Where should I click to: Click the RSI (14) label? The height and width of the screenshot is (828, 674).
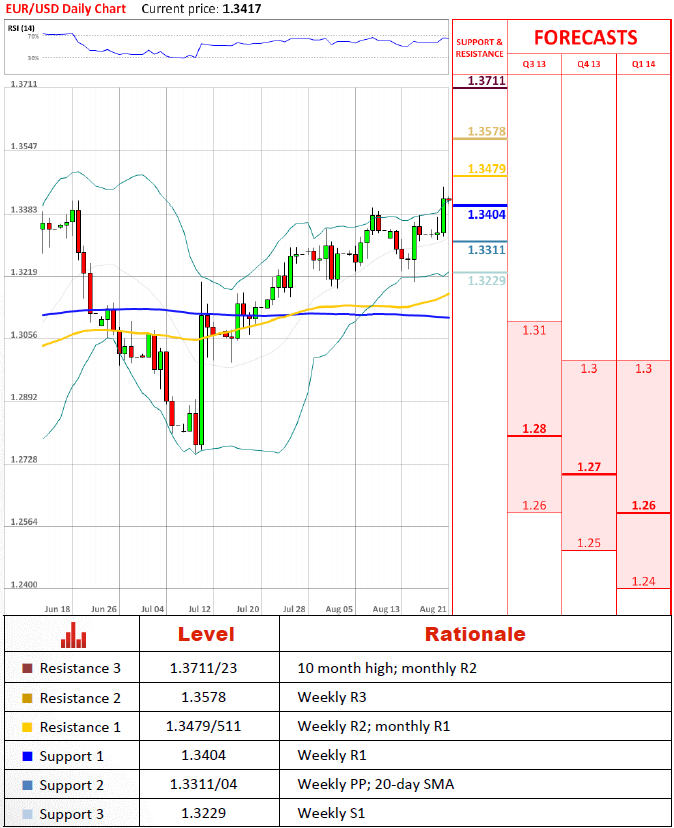pyautogui.click(x=21, y=28)
